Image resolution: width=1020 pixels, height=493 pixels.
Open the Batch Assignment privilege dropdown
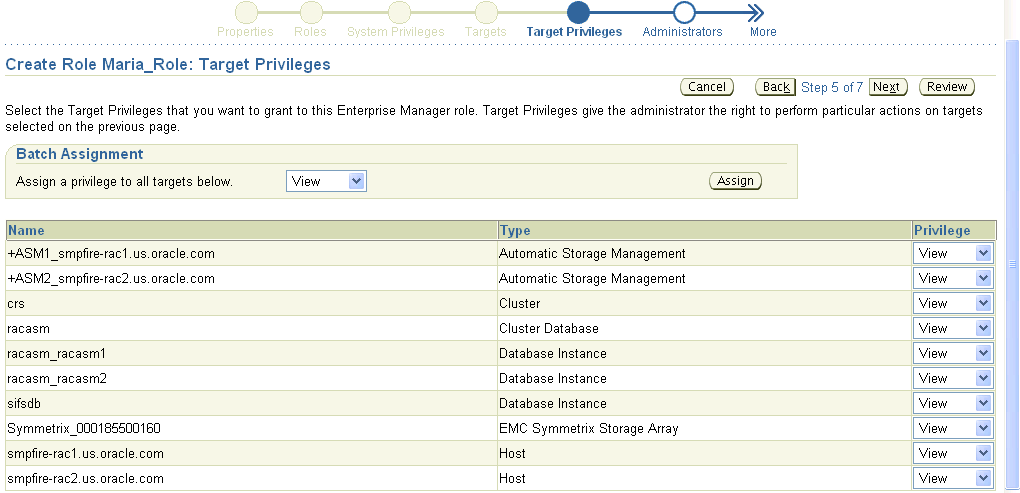tap(326, 181)
